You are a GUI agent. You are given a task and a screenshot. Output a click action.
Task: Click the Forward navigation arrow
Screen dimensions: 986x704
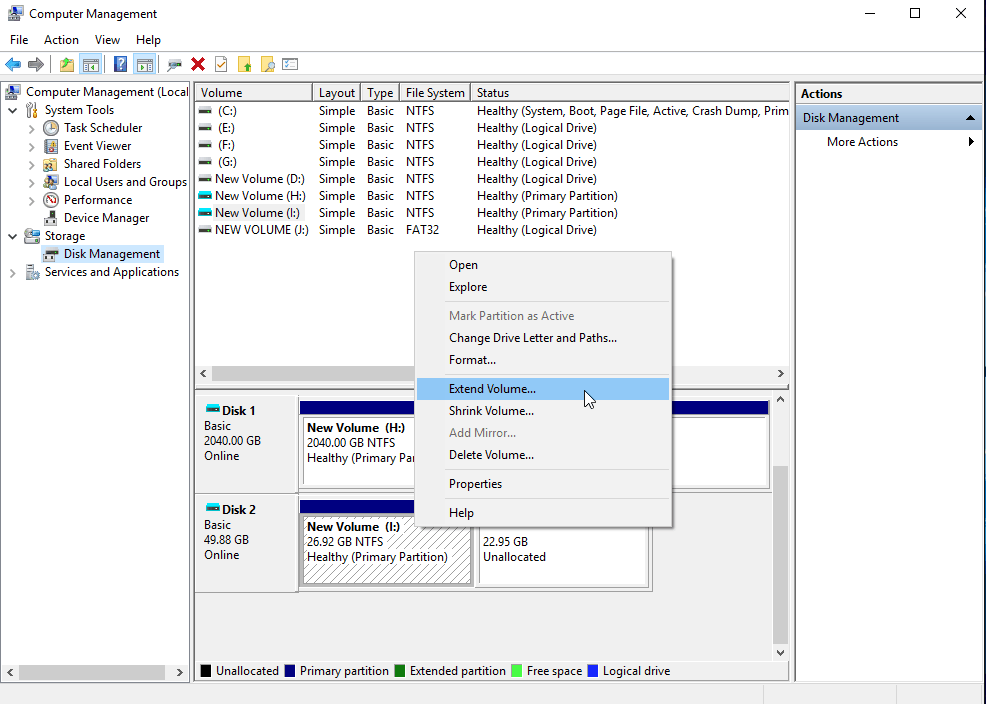pyautogui.click(x=38, y=63)
